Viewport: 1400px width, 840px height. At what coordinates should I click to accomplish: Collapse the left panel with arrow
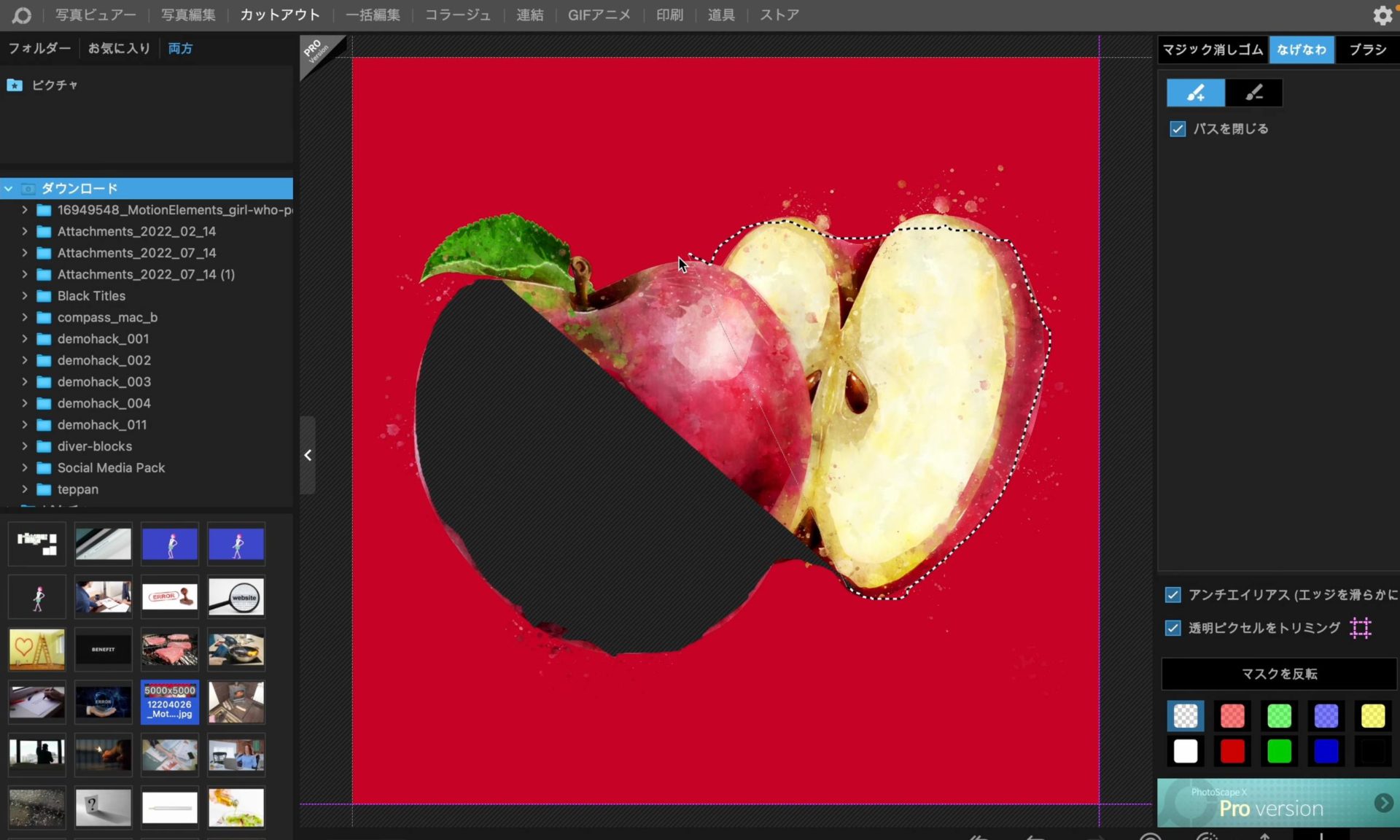coord(308,455)
